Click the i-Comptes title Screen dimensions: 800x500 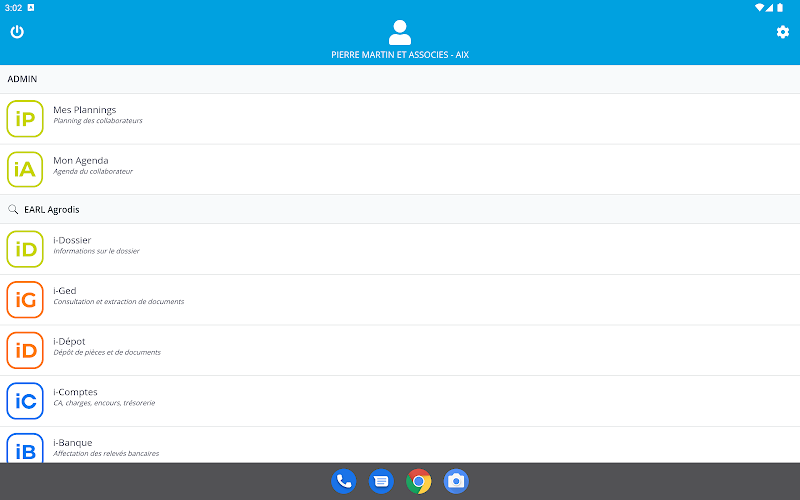tap(75, 392)
